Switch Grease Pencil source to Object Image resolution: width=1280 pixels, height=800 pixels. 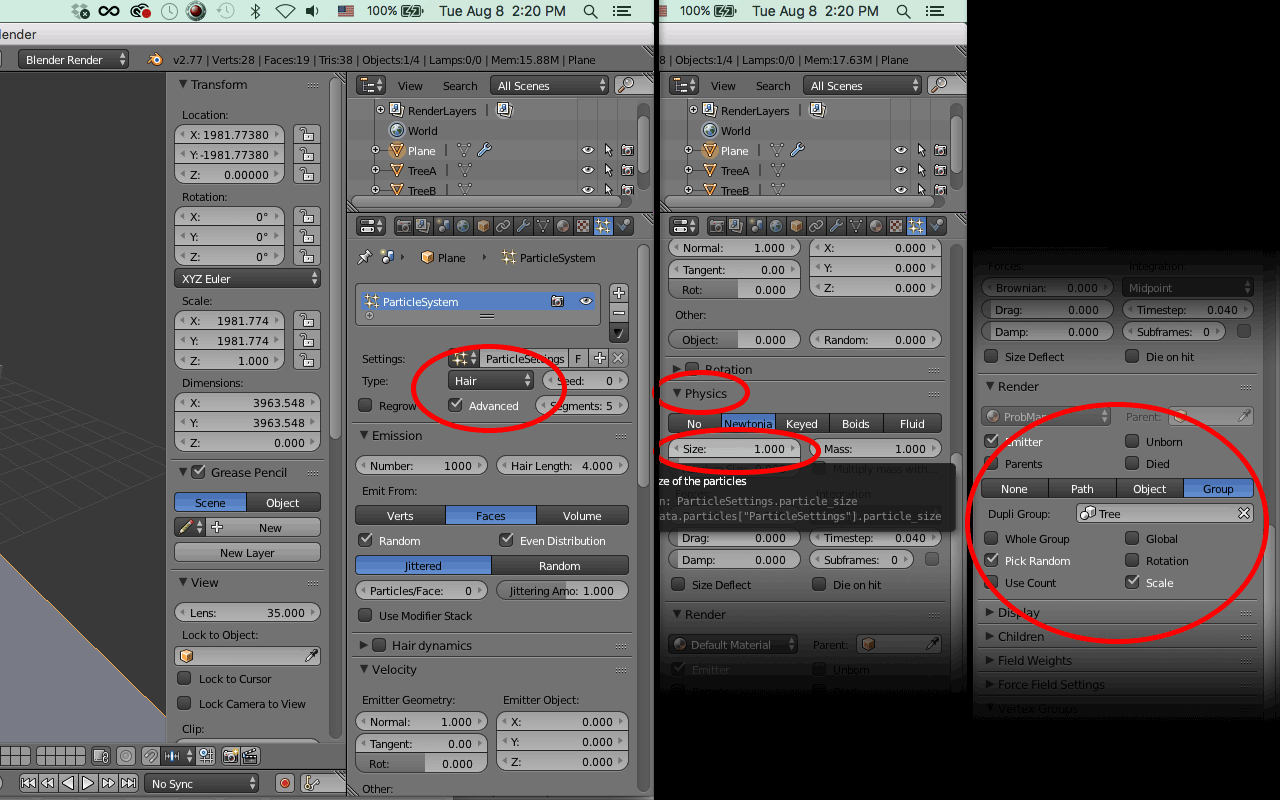(283, 503)
